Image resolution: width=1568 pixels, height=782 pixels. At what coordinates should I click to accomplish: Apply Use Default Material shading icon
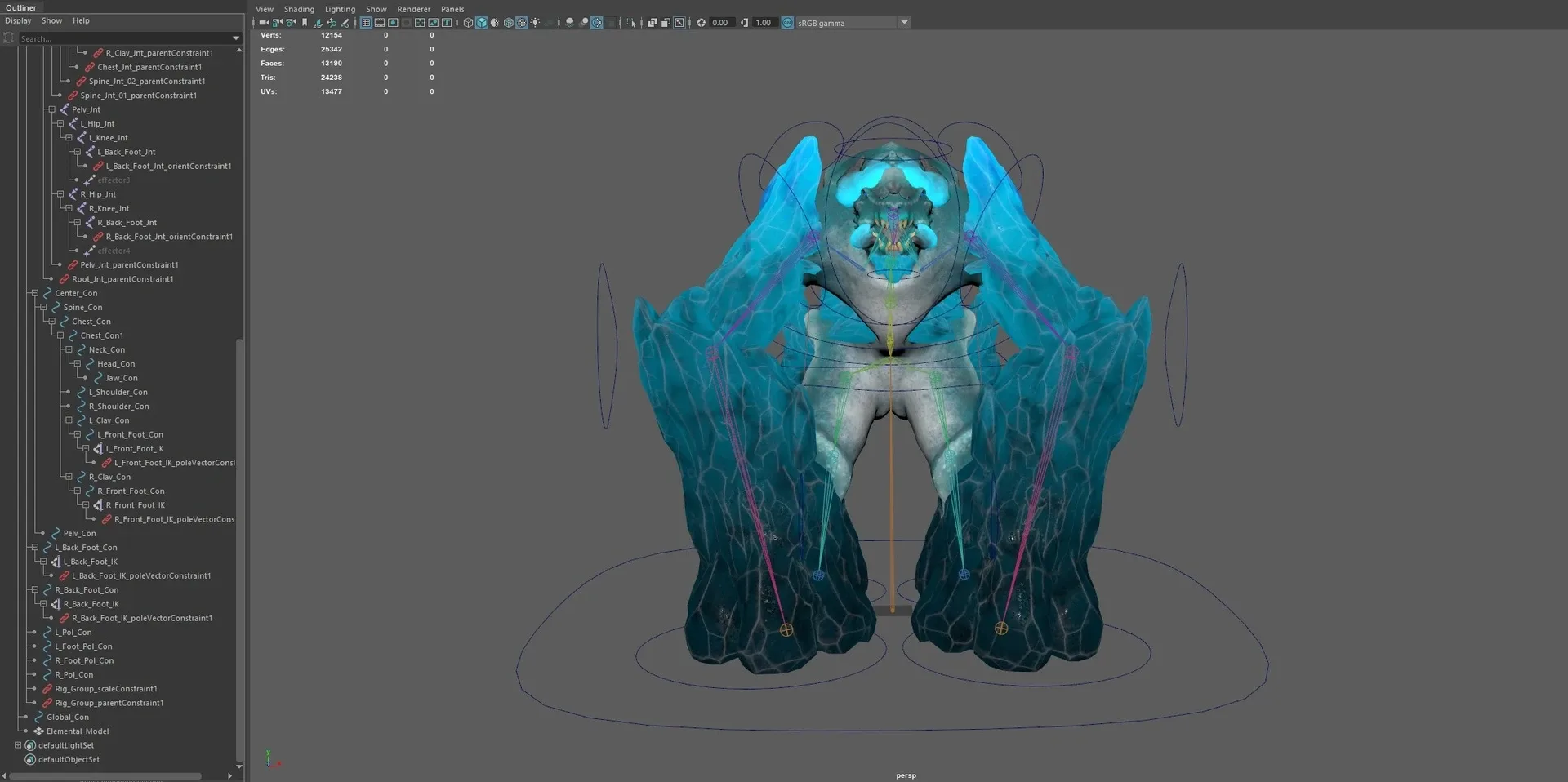coord(496,23)
